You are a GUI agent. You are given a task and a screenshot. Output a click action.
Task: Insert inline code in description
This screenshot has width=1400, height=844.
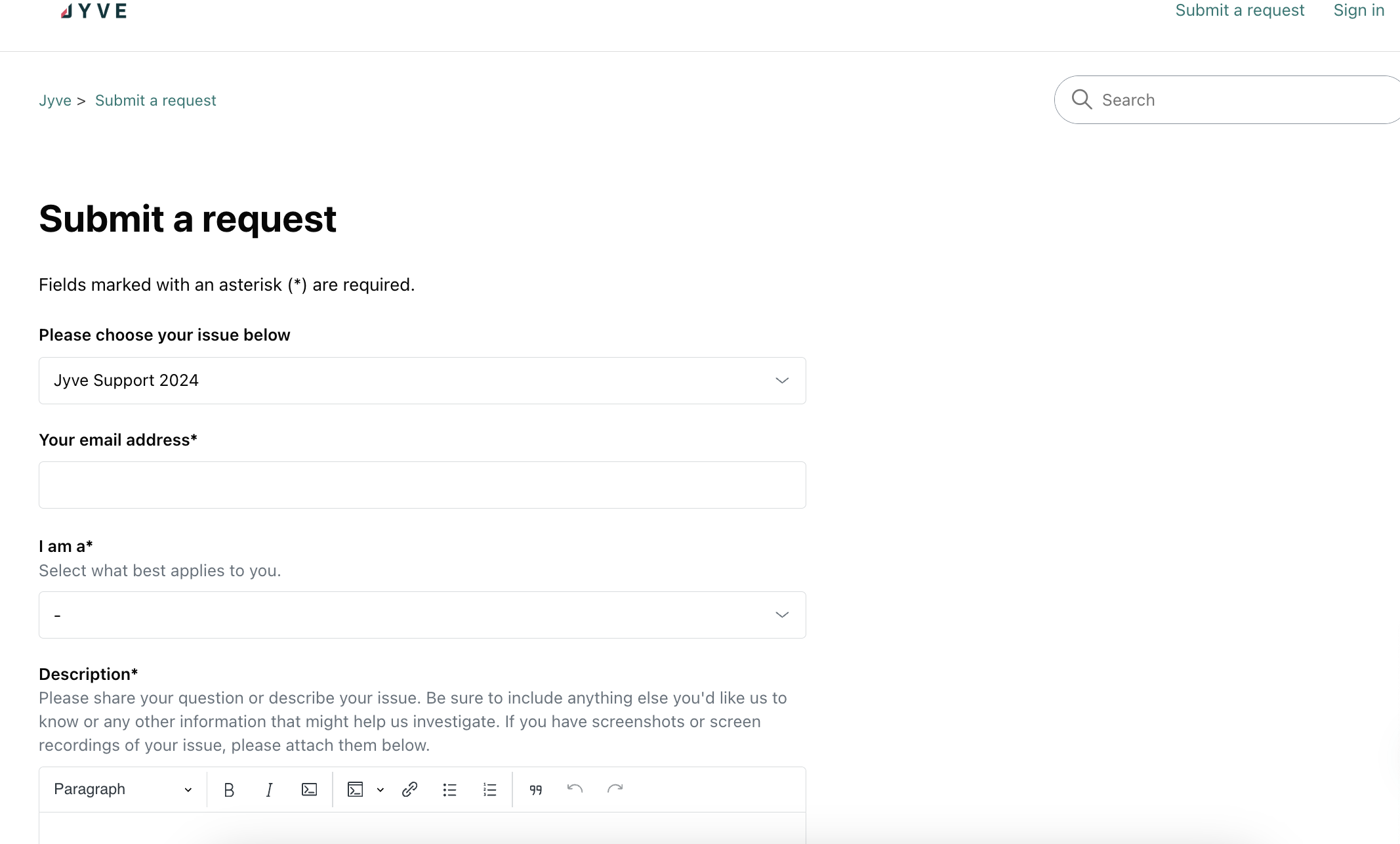click(309, 790)
